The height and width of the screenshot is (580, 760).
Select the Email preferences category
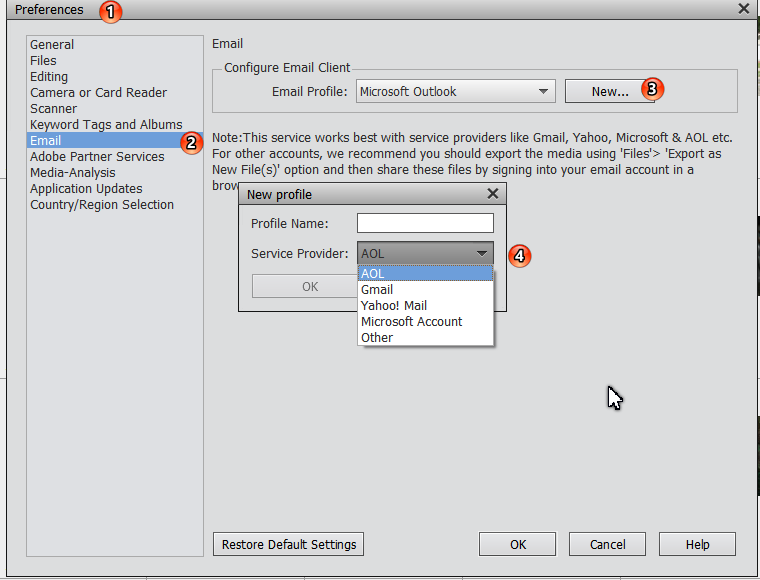pyautogui.click(x=115, y=141)
